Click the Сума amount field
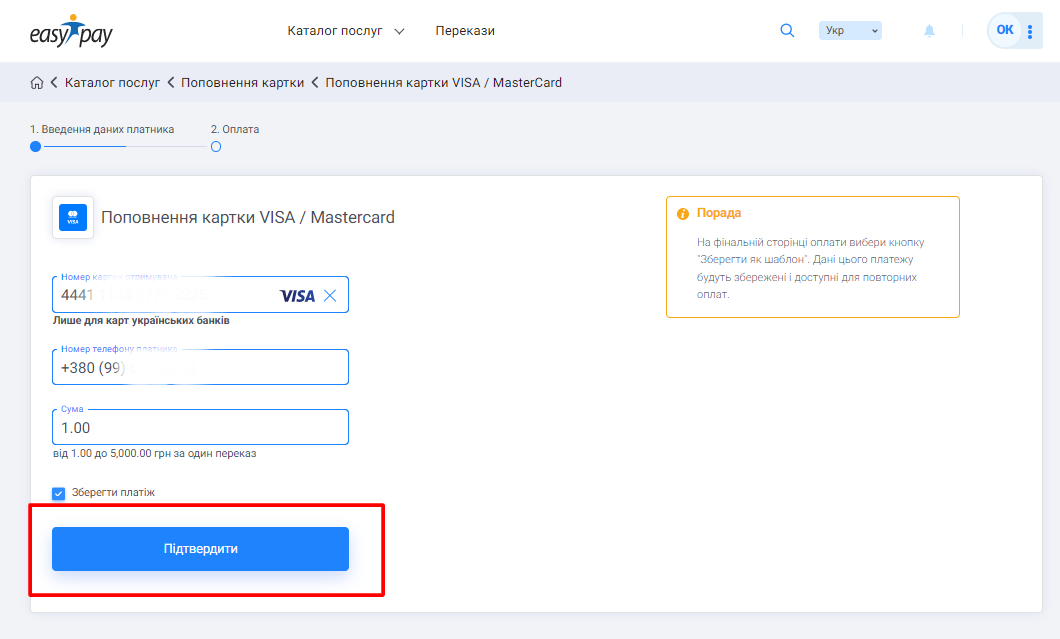The width and height of the screenshot is (1060, 639). click(200, 428)
